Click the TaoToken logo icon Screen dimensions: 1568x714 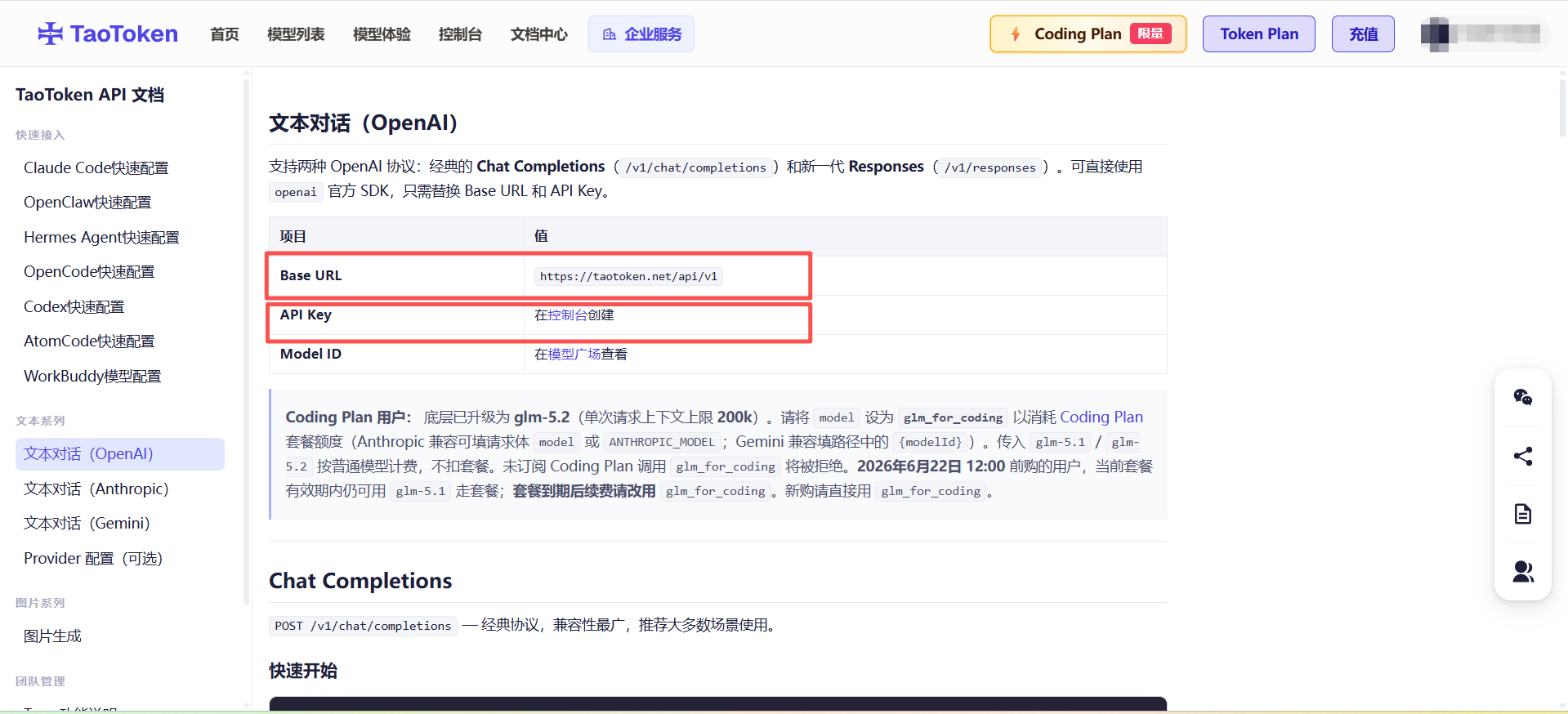click(50, 33)
